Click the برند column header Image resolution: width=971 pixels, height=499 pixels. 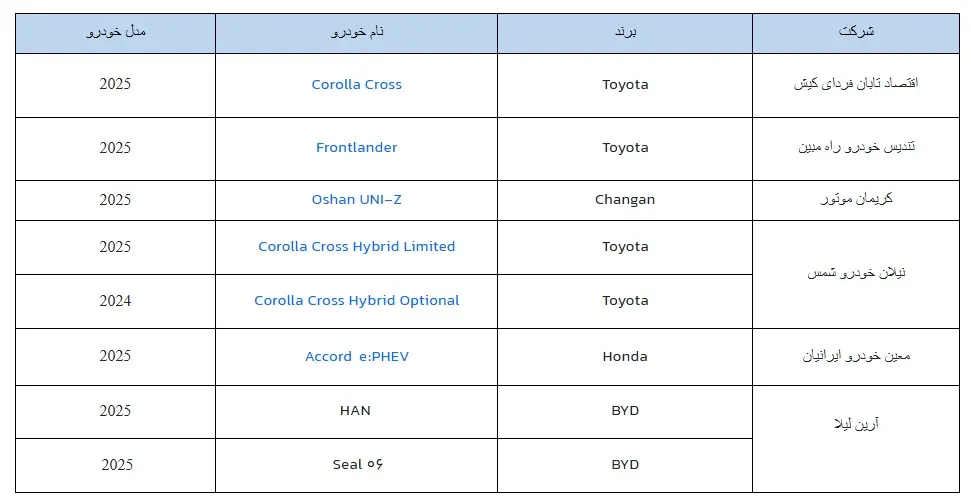click(x=625, y=33)
